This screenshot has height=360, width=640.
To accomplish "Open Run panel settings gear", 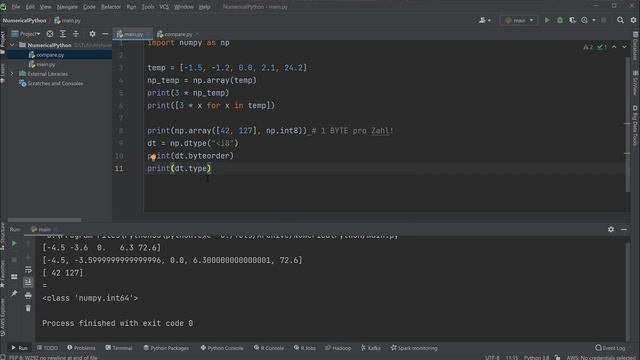I will [611, 229].
